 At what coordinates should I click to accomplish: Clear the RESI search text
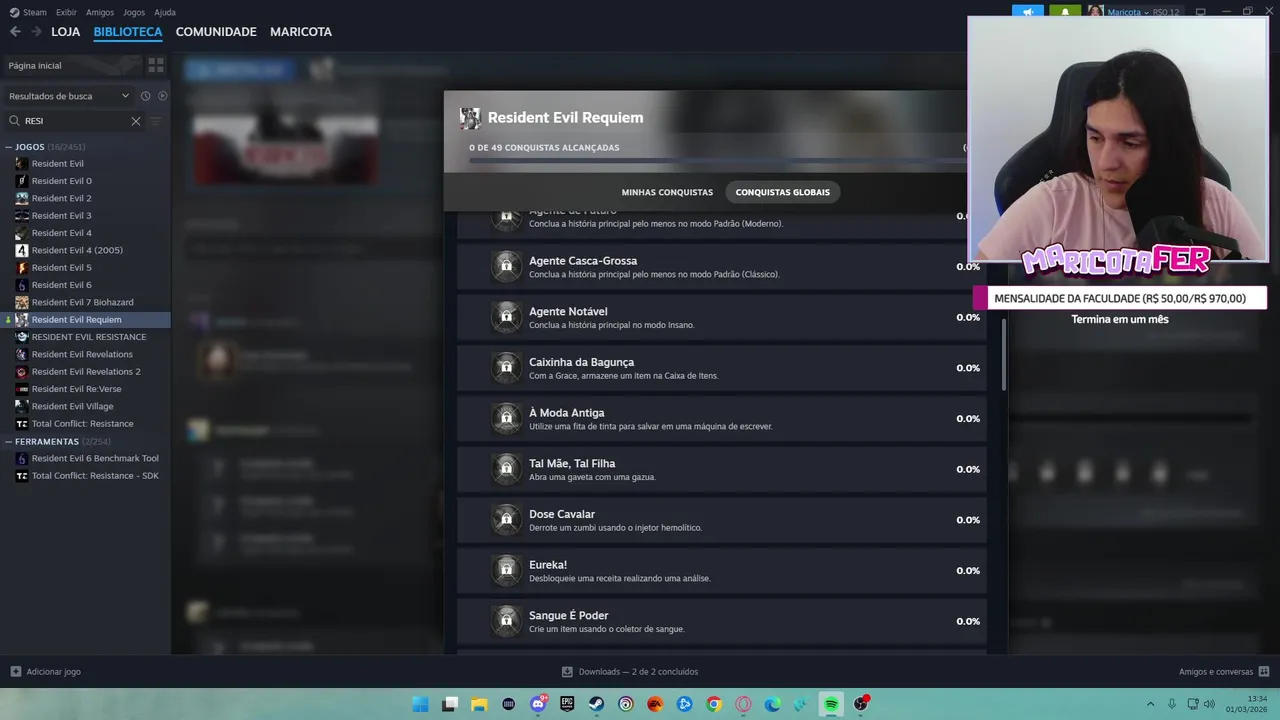pos(136,121)
